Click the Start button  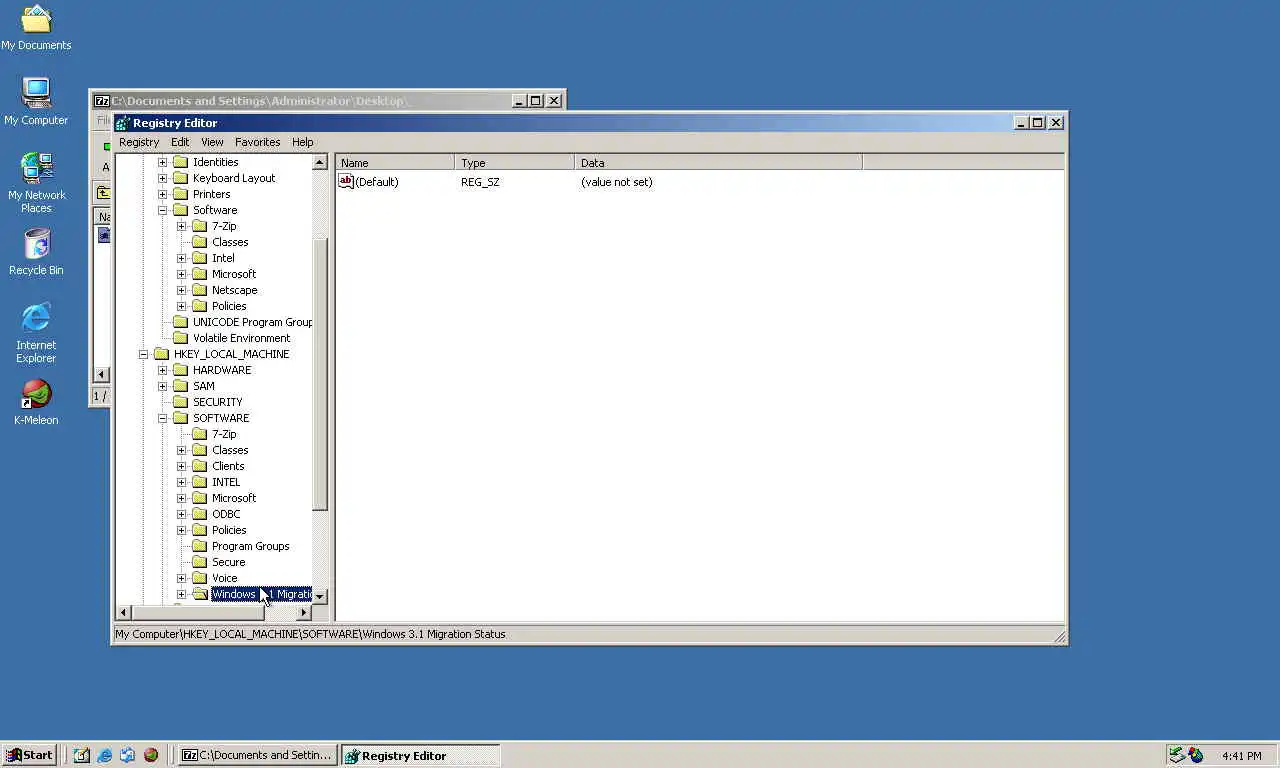[x=29, y=756]
